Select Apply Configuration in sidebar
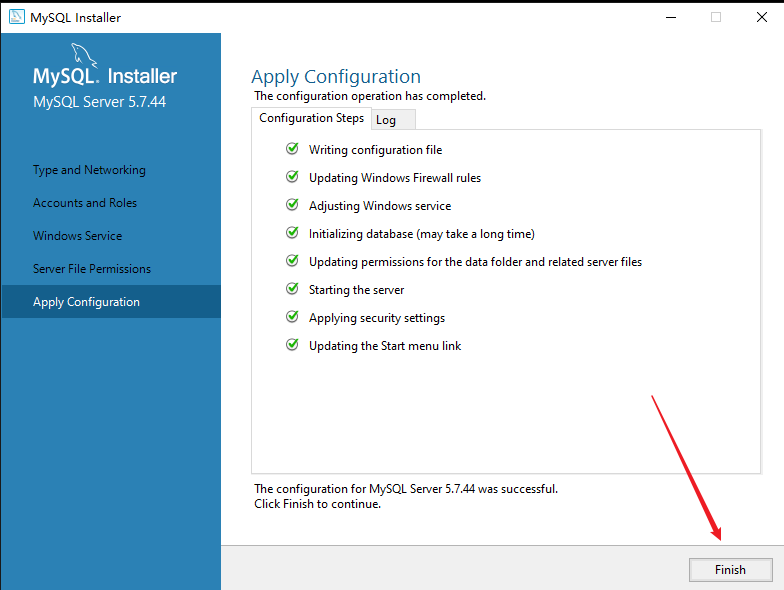 (111, 302)
